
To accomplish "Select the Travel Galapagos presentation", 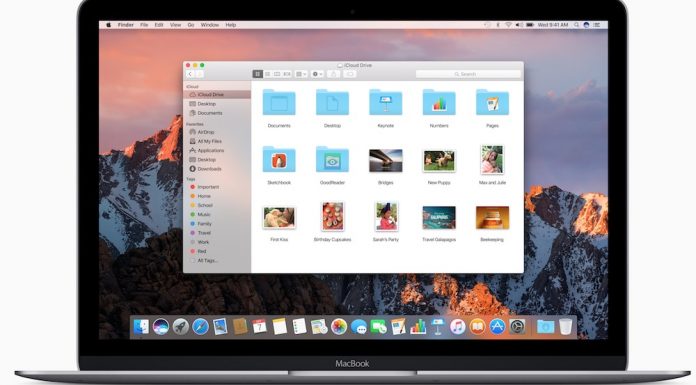I will [439, 218].
